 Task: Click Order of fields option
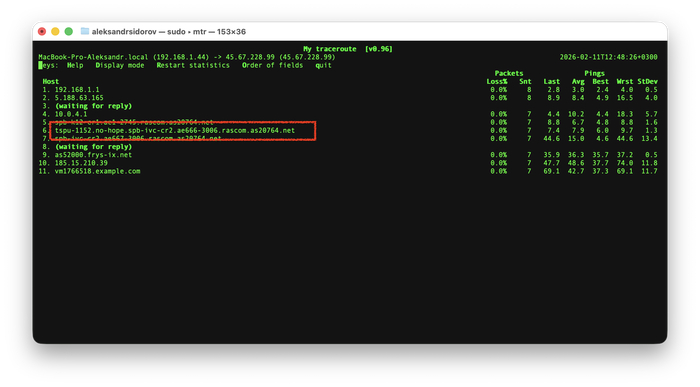[x=272, y=65]
